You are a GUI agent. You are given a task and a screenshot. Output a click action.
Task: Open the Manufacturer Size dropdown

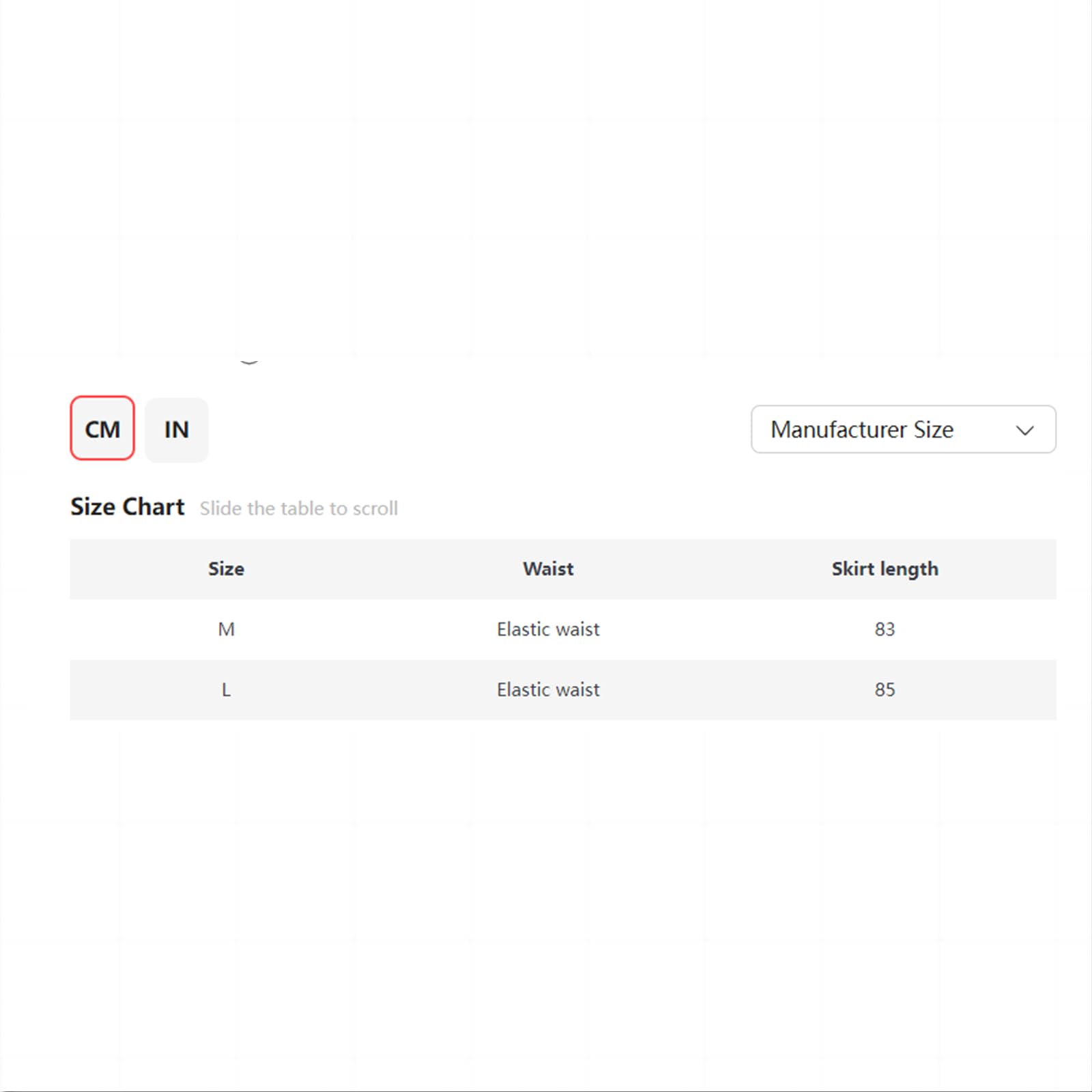[x=903, y=429]
